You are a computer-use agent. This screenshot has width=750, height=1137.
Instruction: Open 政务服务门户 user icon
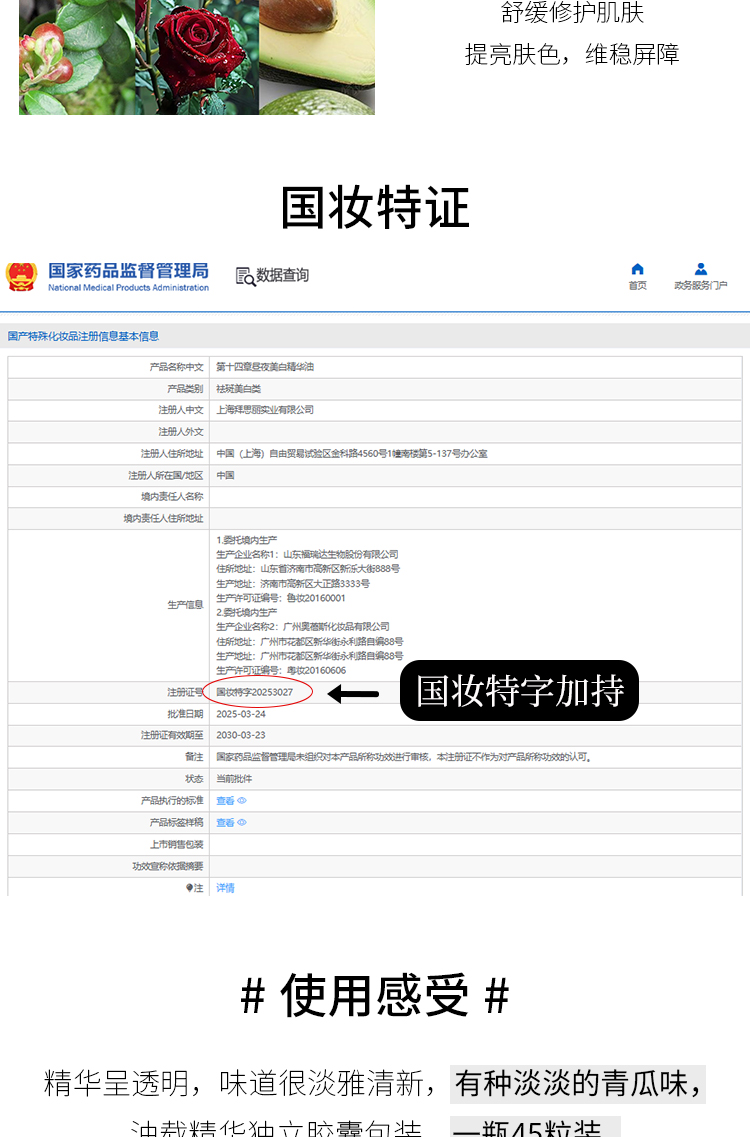pos(700,269)
